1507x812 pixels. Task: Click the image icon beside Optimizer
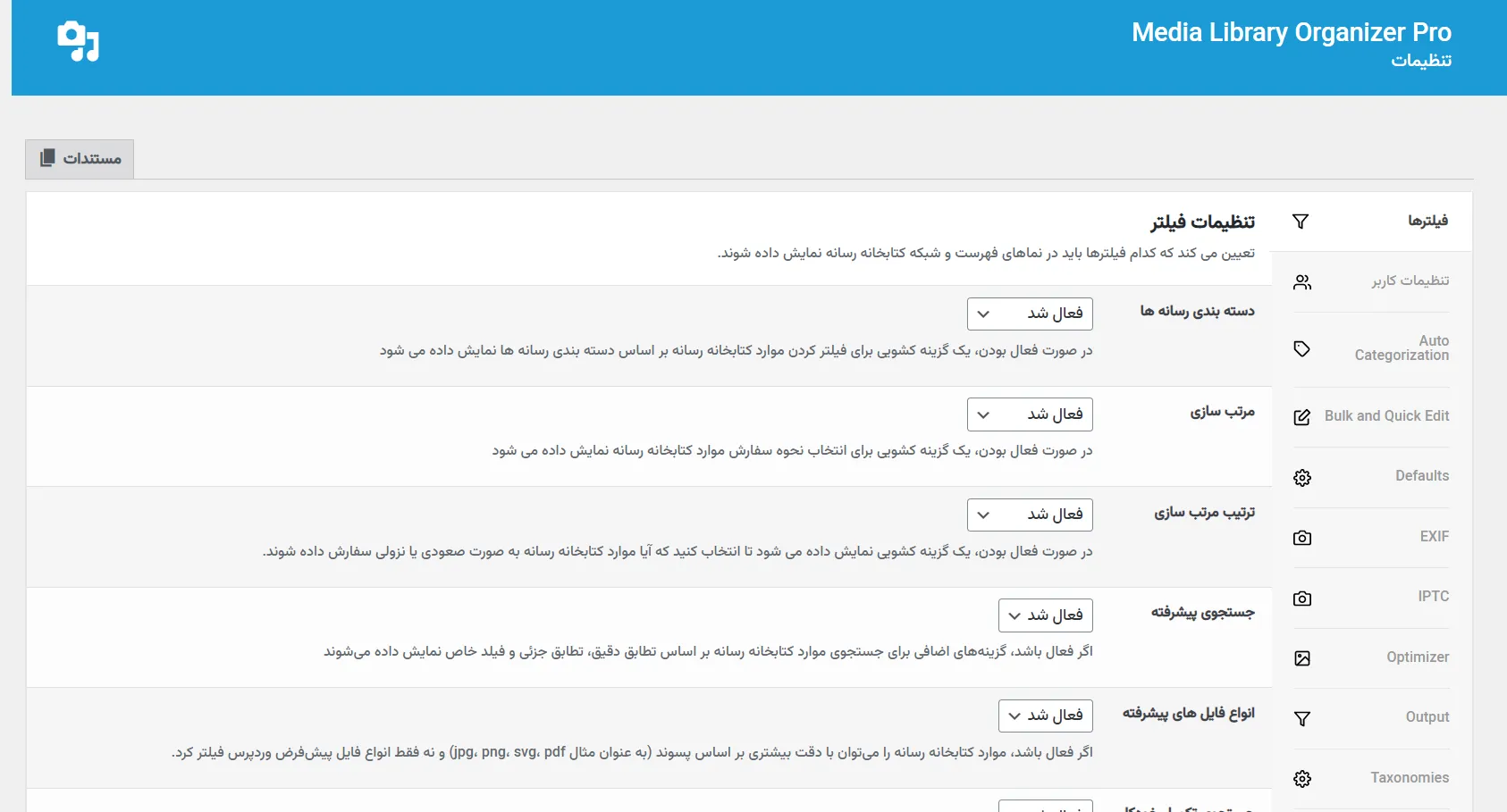coord(1302,658)
